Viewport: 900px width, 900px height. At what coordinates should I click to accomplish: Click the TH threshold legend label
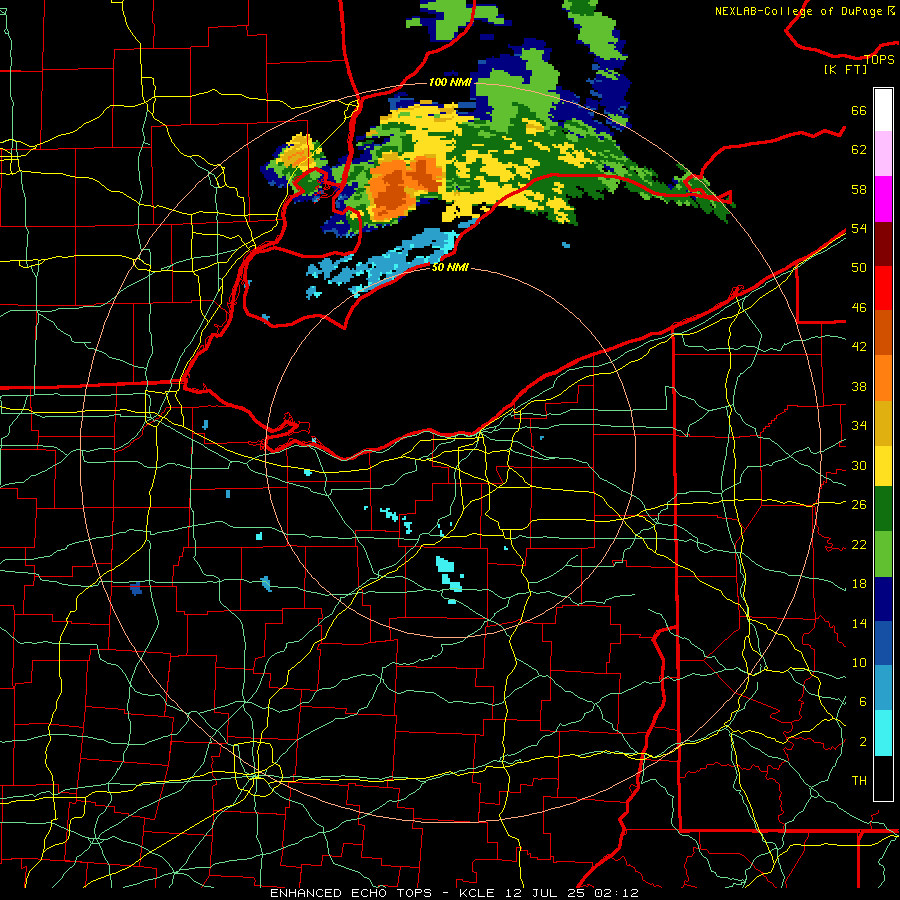click(x=859, y=781)
